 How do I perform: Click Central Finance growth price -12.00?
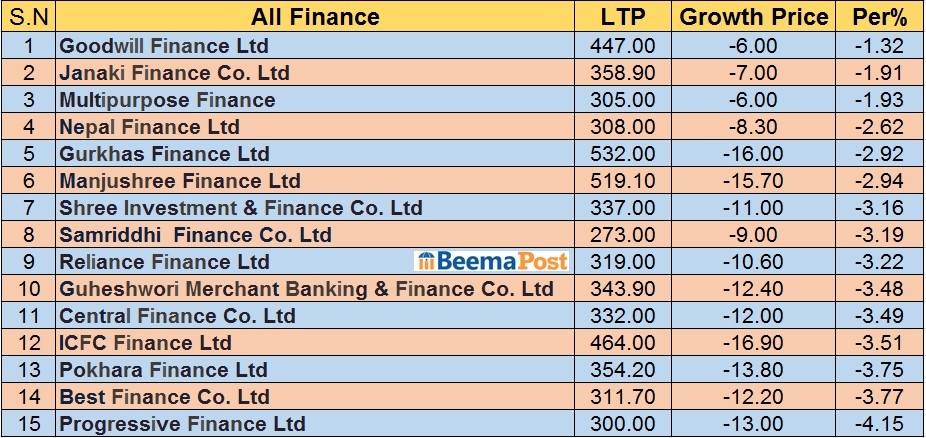click(754, 316)
